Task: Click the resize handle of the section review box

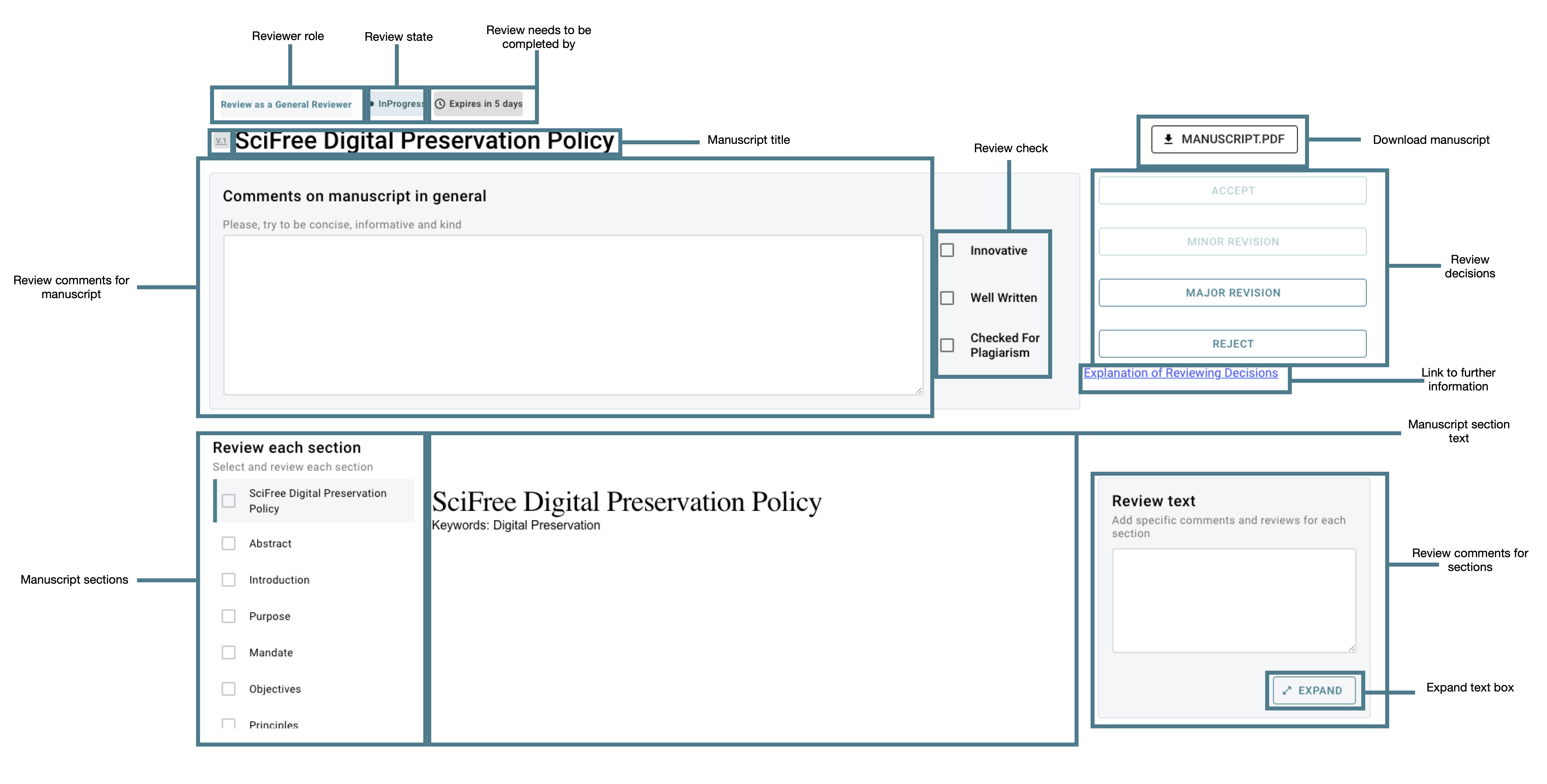Action: tap(1351, 648)
